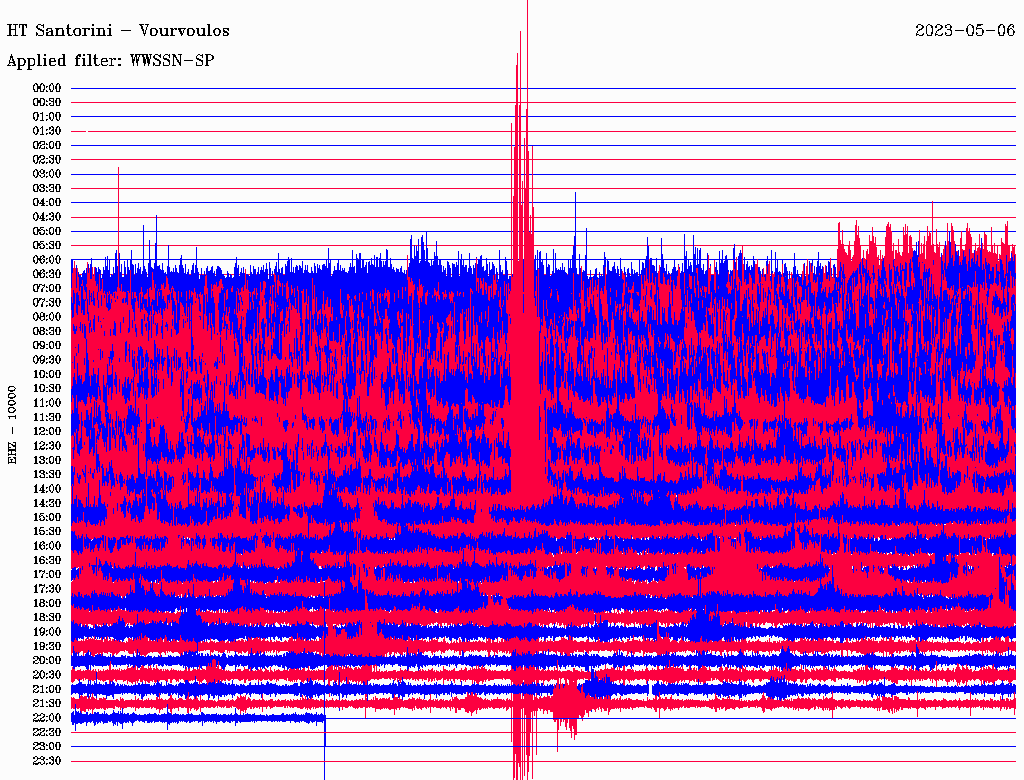Click the time label '09:00'
This screenshot has width=1024, height=780.
47,346
